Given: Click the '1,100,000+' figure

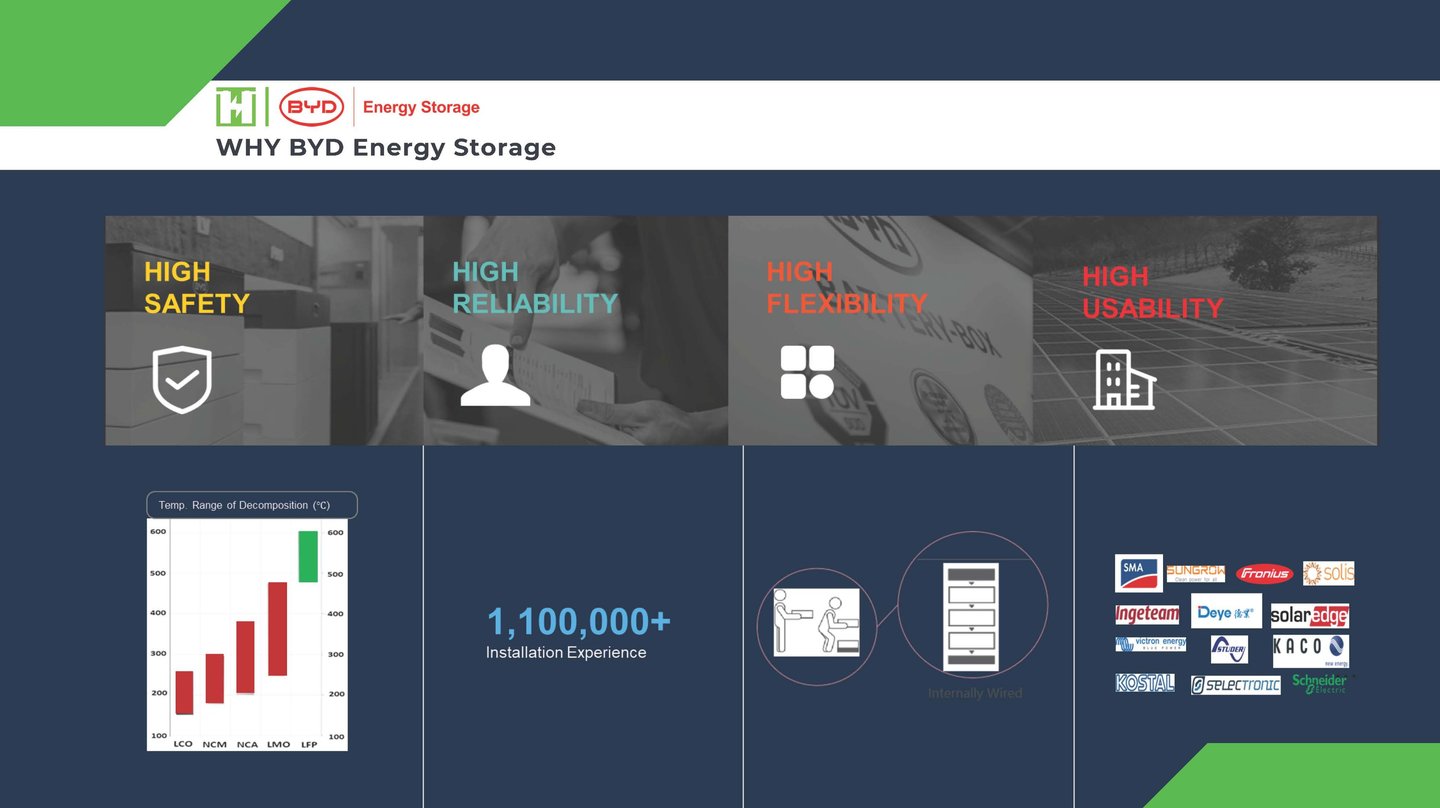Looking at the screenshot, I should point(578,621).
